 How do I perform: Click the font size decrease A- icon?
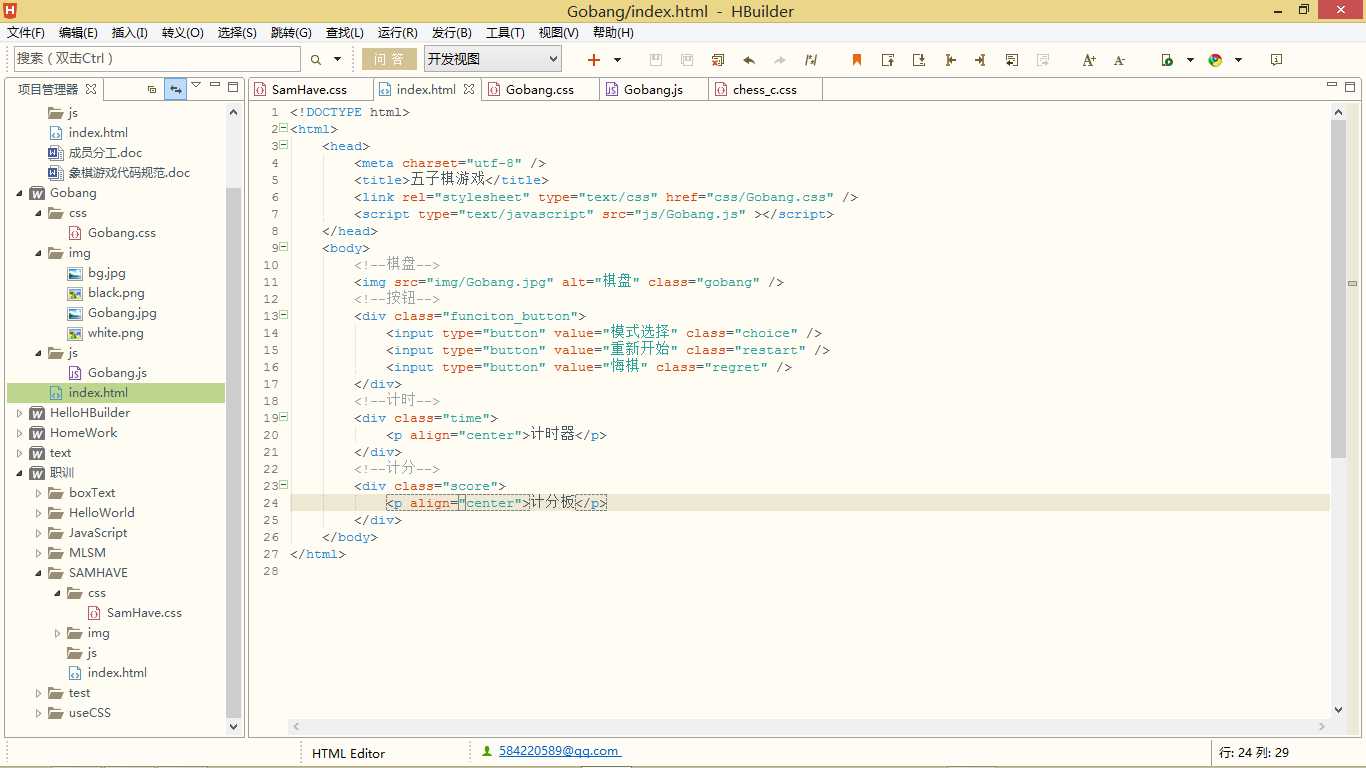pos(1120,60)
